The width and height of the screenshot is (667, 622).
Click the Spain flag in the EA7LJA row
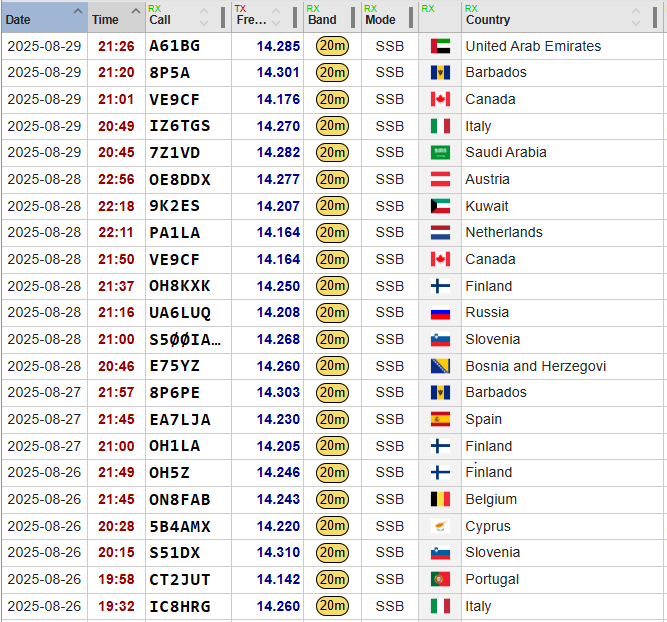click(440, 420)
